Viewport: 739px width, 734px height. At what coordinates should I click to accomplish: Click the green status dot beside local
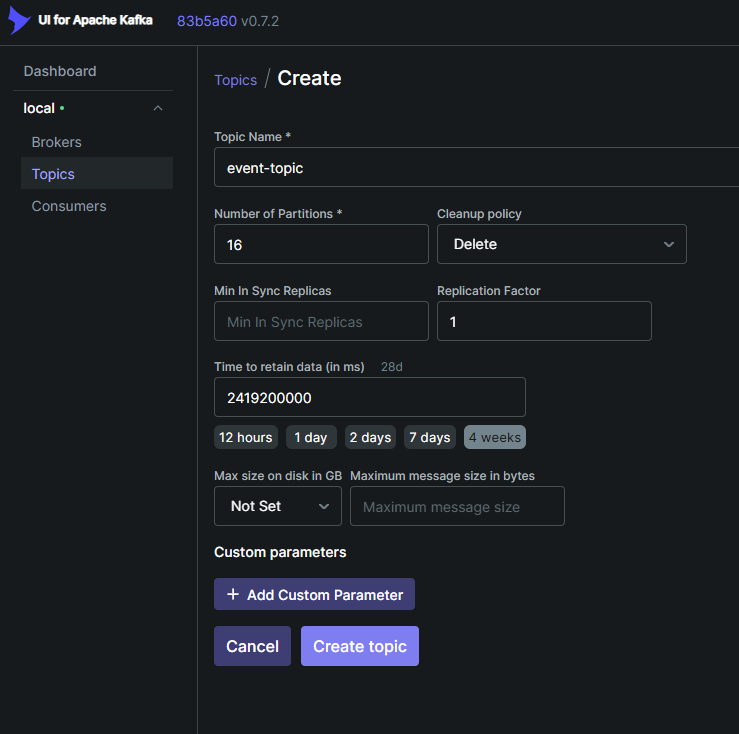[62, 108]
